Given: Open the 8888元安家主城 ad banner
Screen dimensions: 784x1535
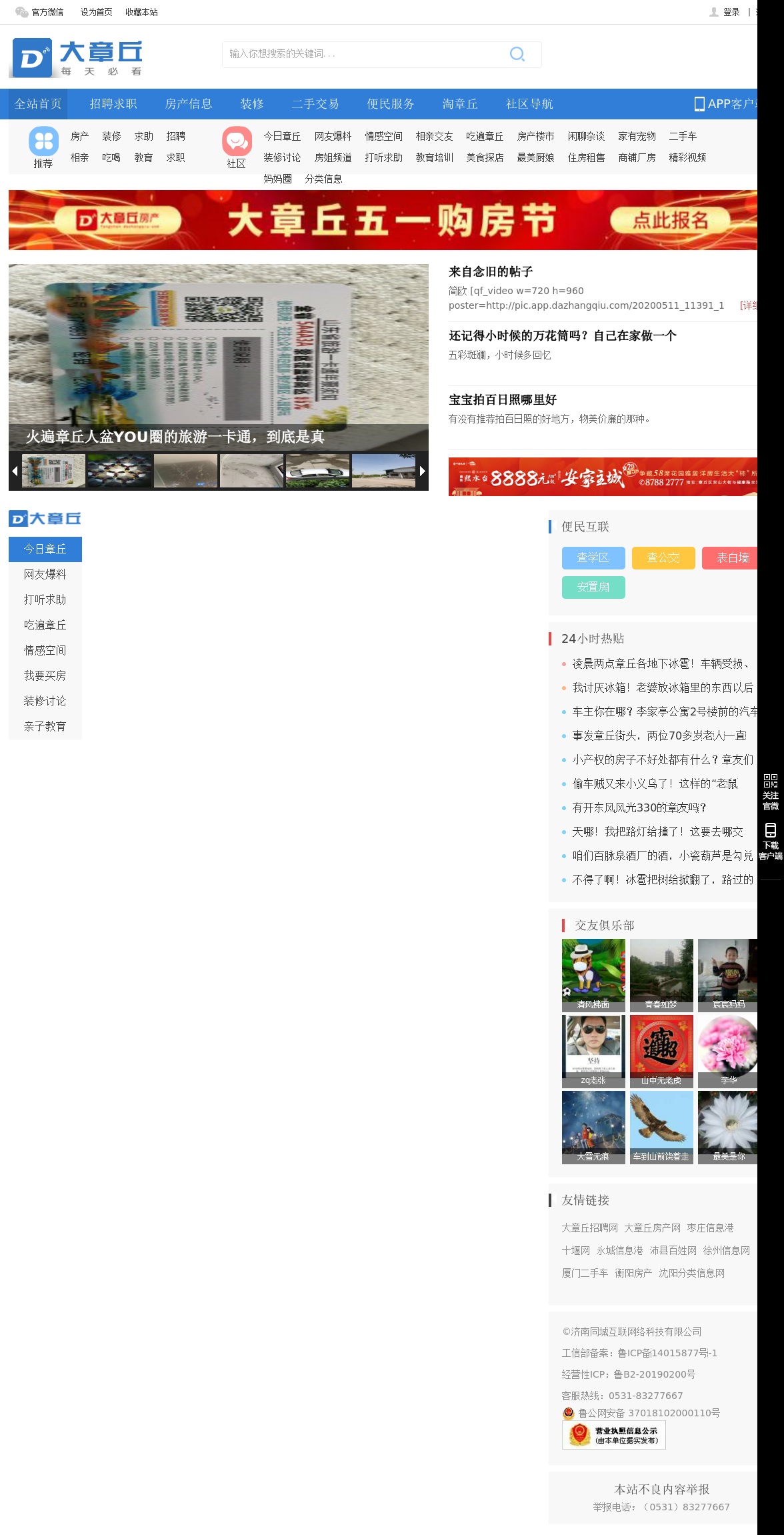Looking at the screenshot, I should [603, 477].
